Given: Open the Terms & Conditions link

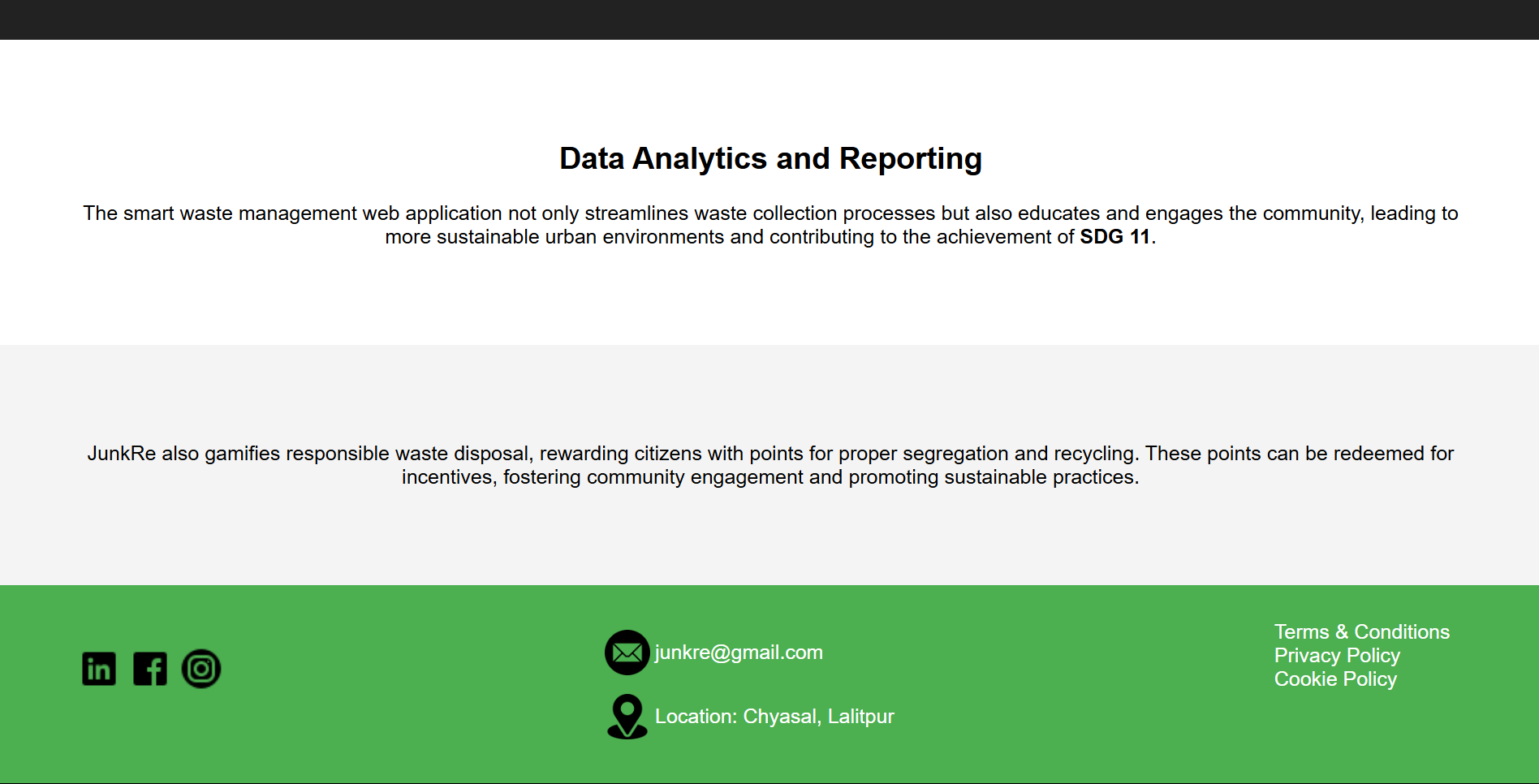Looking at the screenshot, I should pyautogui.click(x=1362, y=631).
